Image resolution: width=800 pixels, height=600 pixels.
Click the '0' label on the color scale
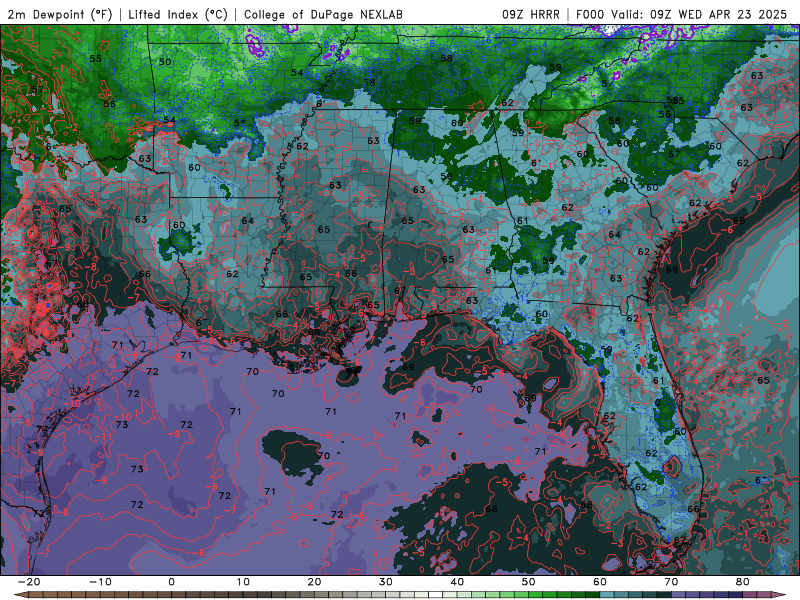[171, 582]
